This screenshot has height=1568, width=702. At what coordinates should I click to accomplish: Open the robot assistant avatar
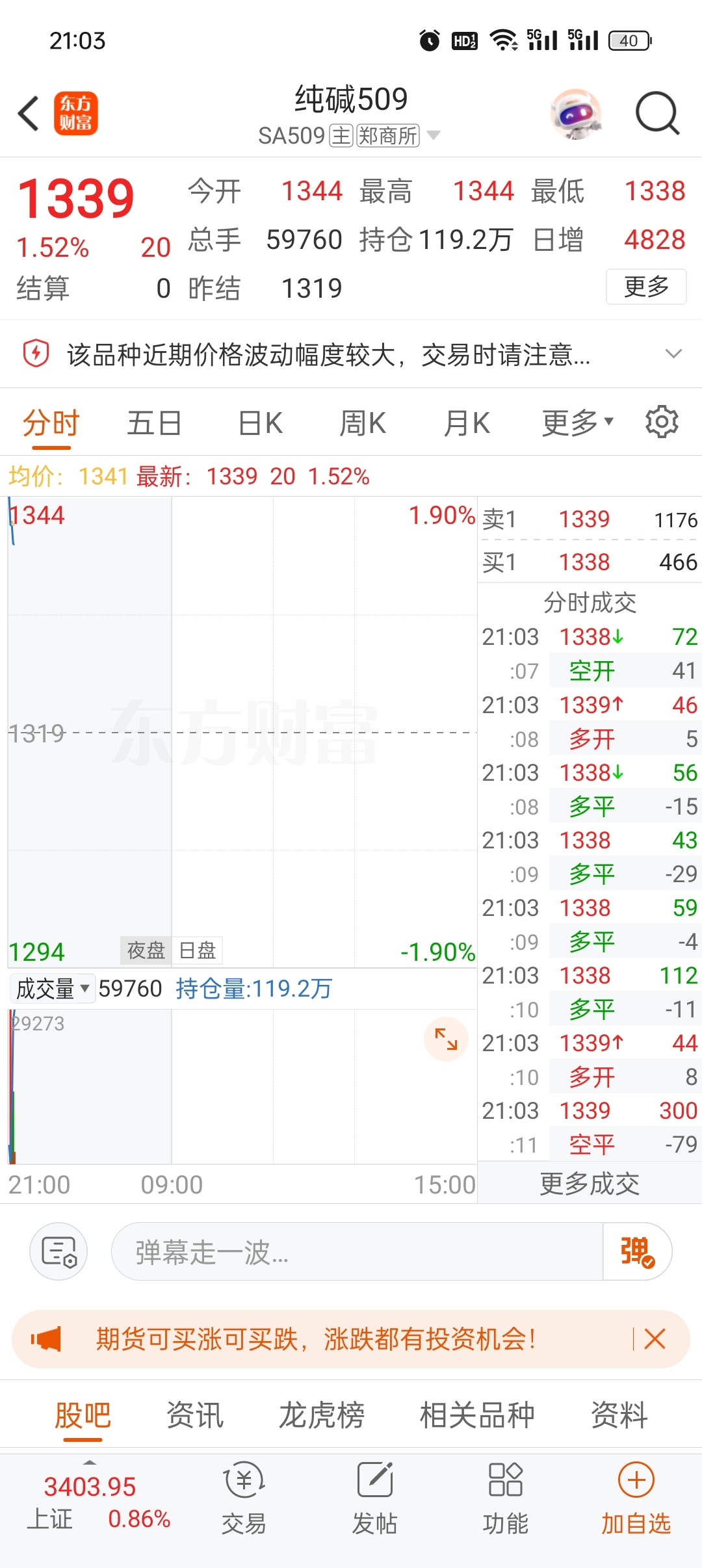pos(575,114)
